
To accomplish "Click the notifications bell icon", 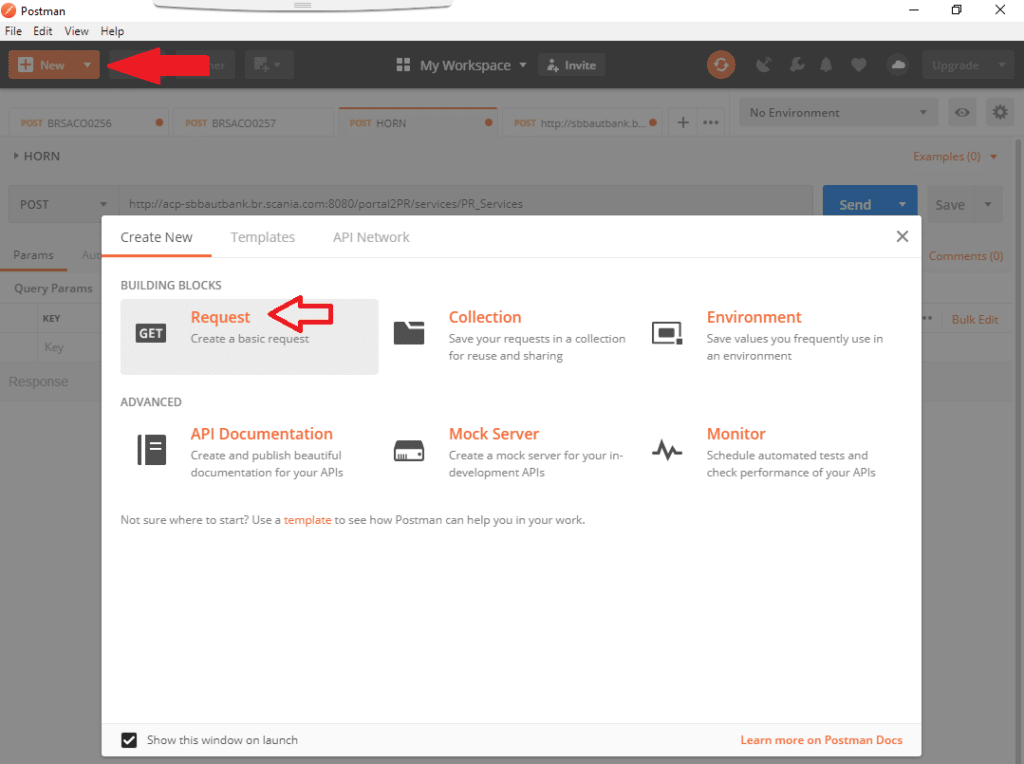I will (x=825, y=64).
